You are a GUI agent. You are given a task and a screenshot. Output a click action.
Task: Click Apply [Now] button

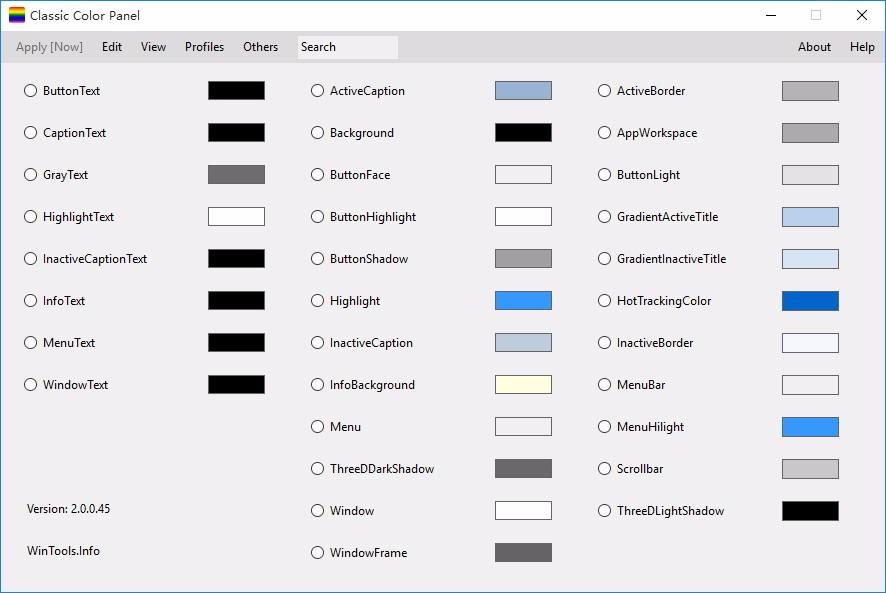click(x=49, y=47)
